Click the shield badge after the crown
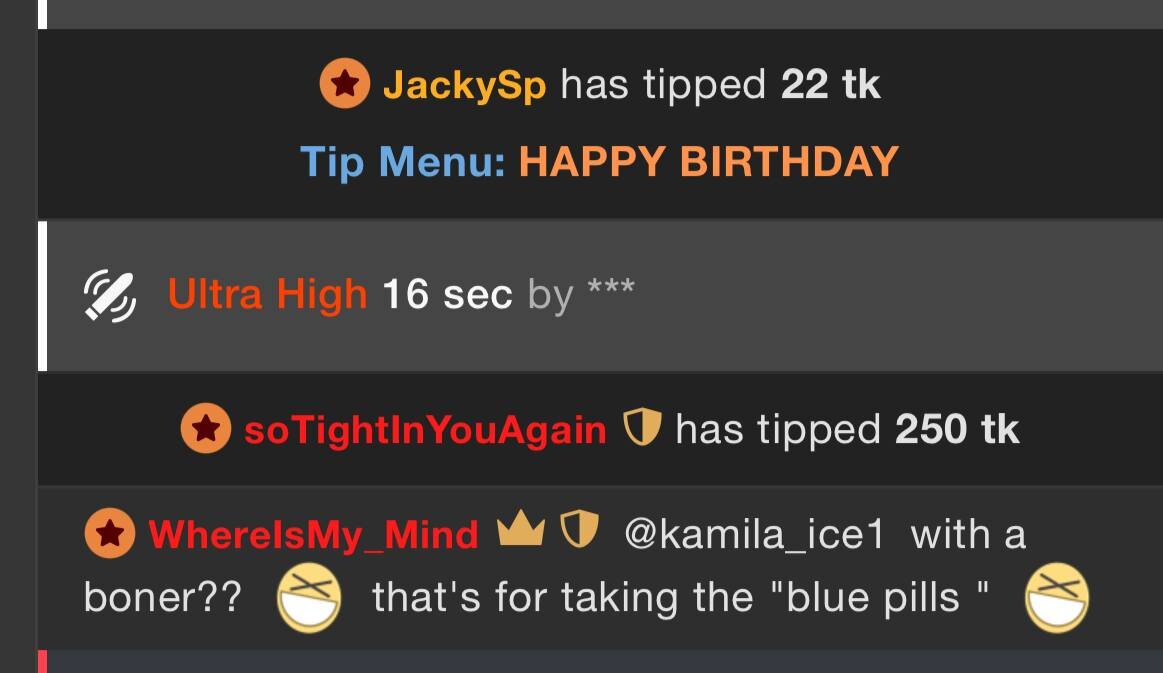 pos(579,530)
